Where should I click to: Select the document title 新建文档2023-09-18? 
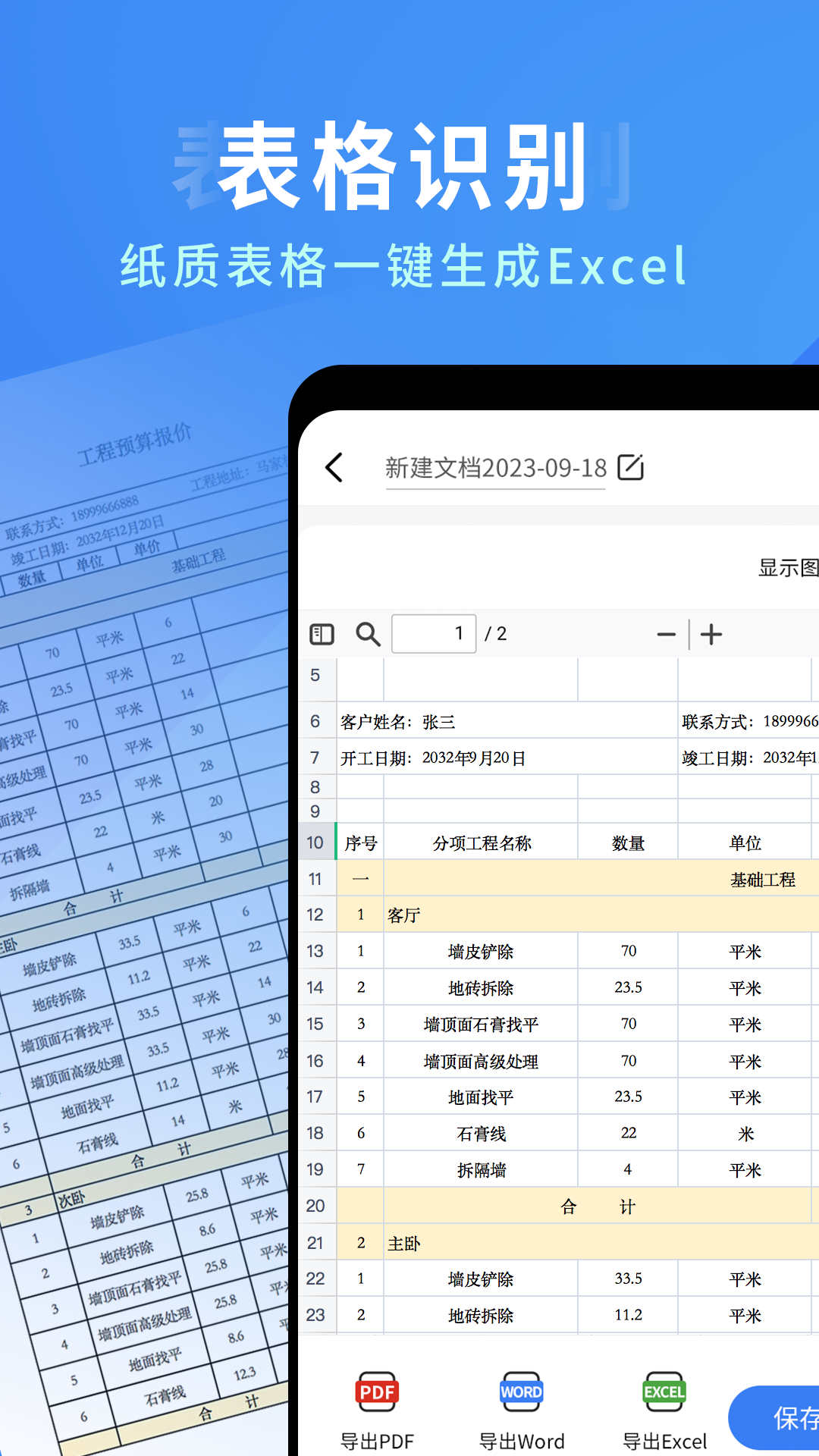[495, 468]
